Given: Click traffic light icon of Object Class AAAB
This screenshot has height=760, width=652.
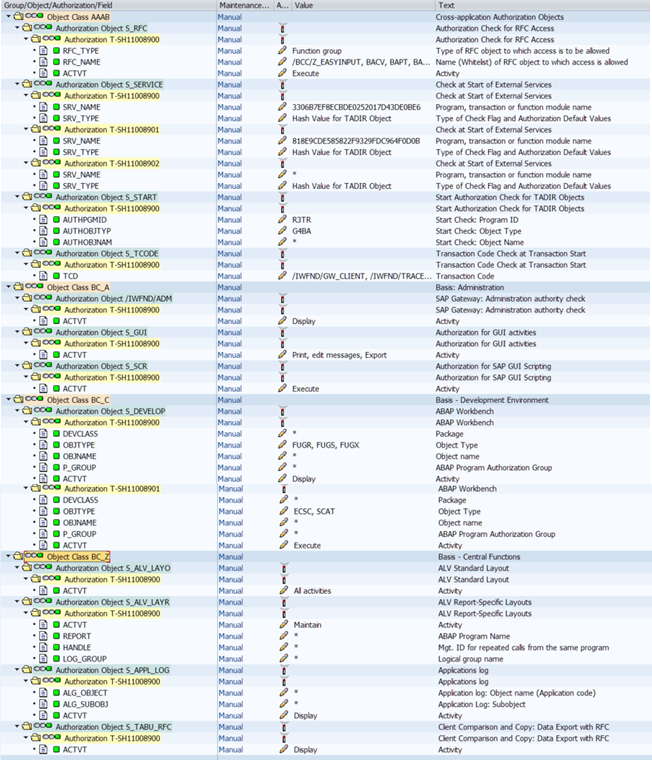Looking at the screenshot, I should point(34,16).
